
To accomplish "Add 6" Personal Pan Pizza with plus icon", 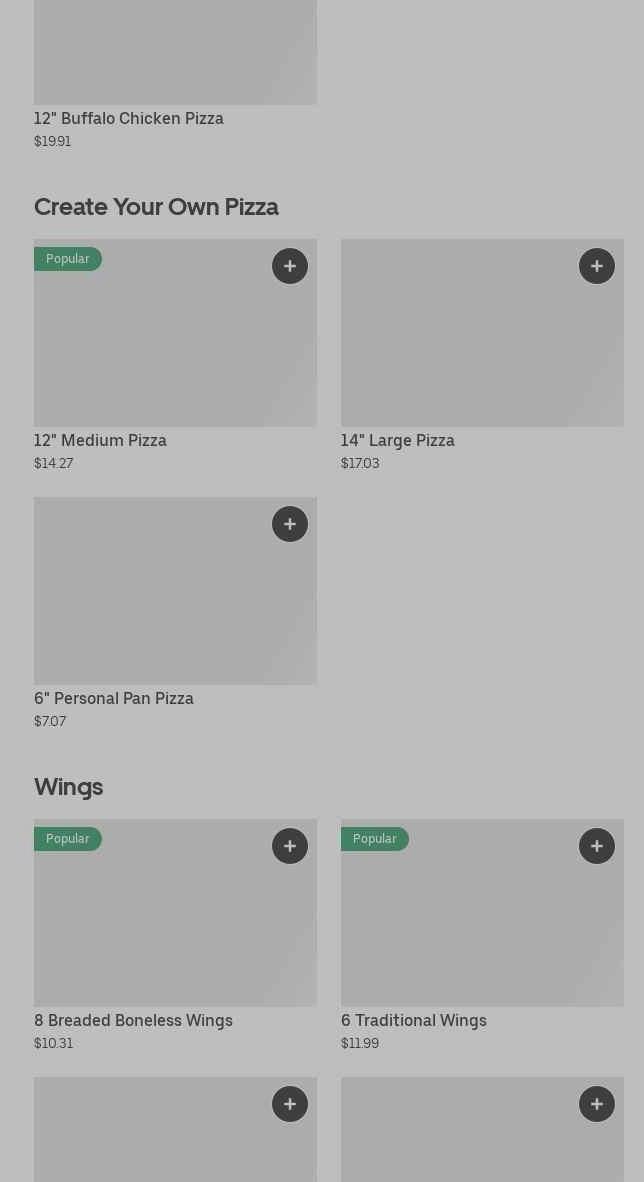I will (290, 524).
